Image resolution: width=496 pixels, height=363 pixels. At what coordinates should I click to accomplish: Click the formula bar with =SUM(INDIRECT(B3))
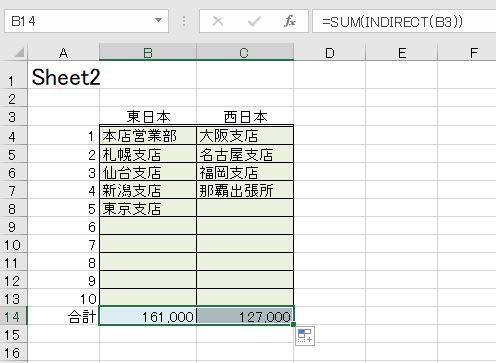pos(404,21)
